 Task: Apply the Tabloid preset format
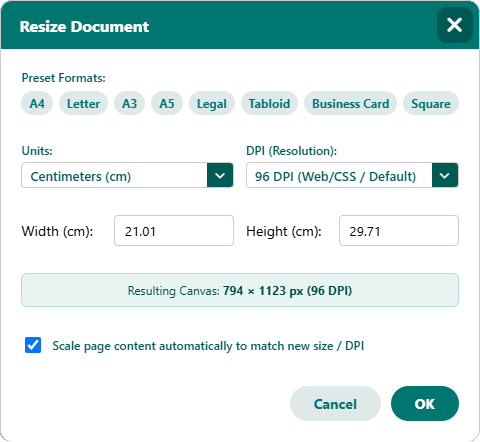tap(269, 103)
